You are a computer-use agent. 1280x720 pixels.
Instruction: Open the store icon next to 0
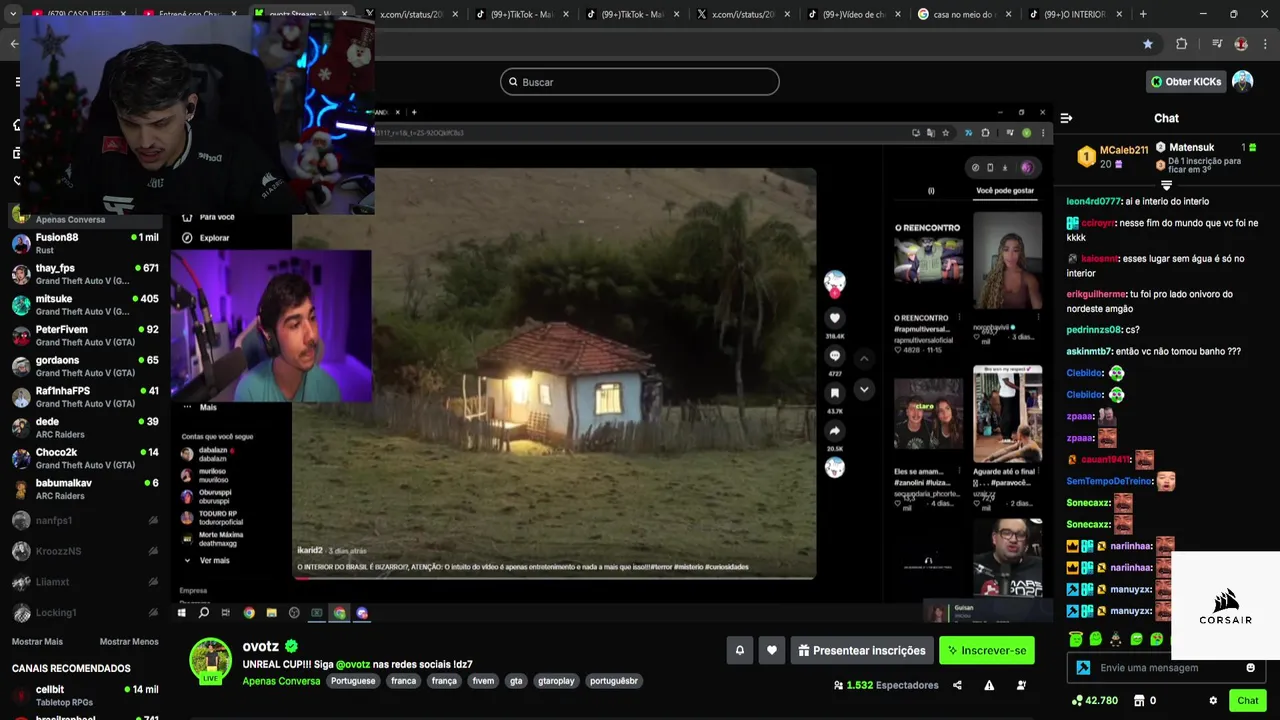[x=1137, y=701]
